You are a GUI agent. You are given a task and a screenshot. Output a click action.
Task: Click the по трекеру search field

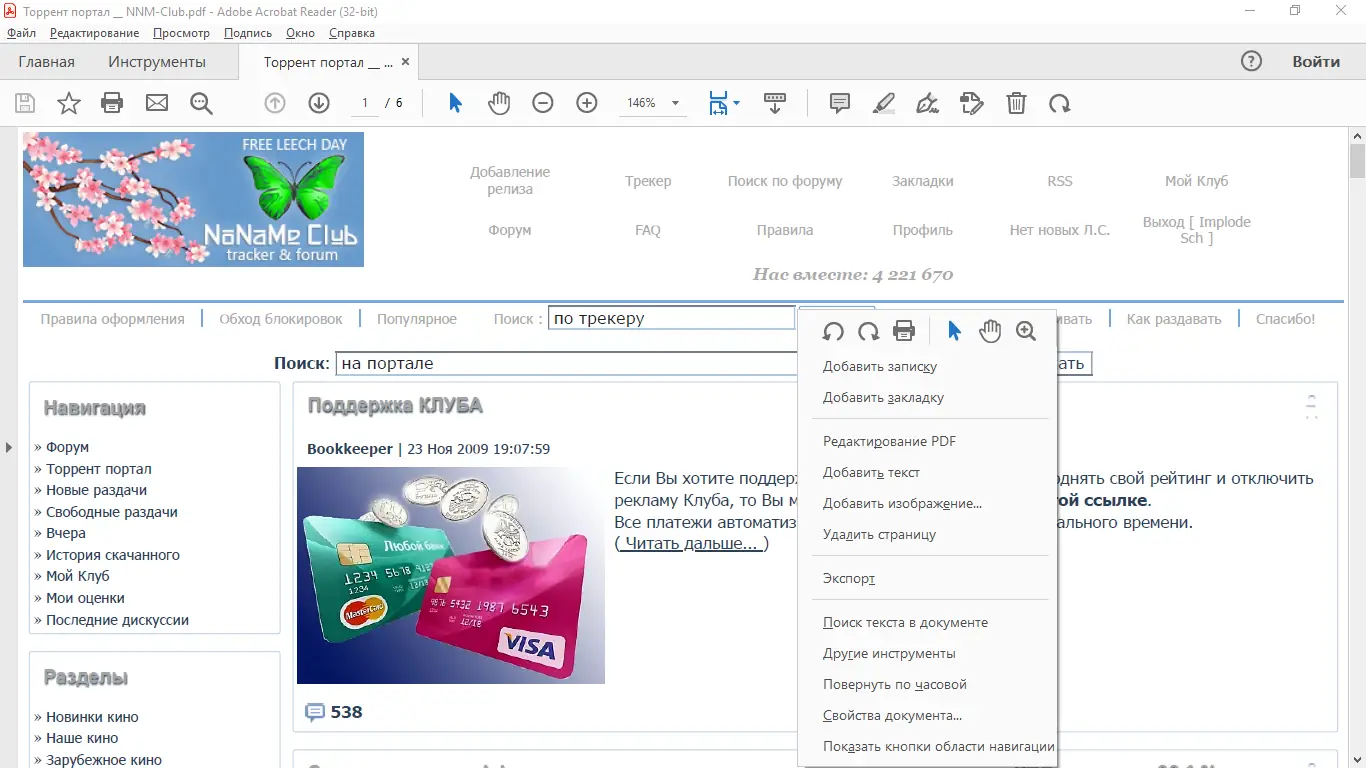[x=672, y=319]
